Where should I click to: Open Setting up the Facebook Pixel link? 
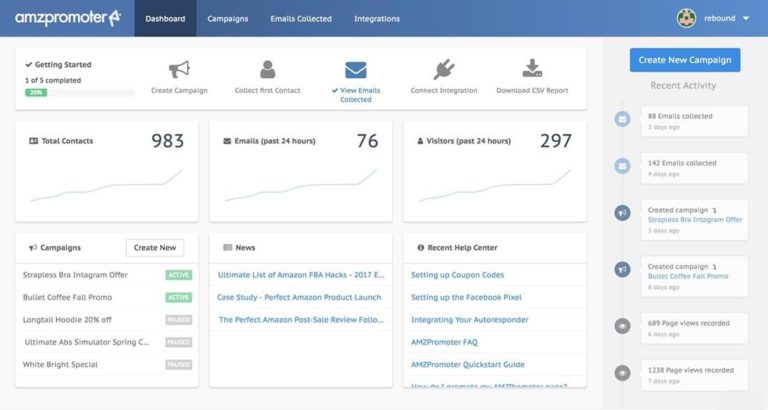[x=466, y=297]
